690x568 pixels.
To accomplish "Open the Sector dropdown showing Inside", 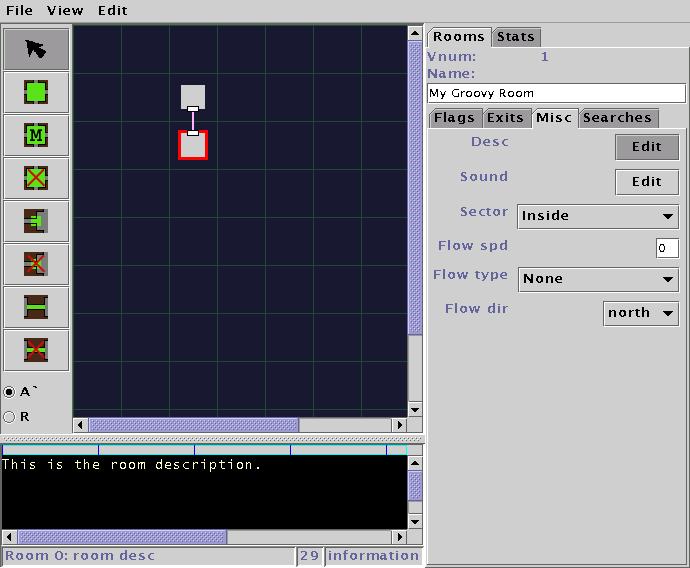I will tap(598, 216).
